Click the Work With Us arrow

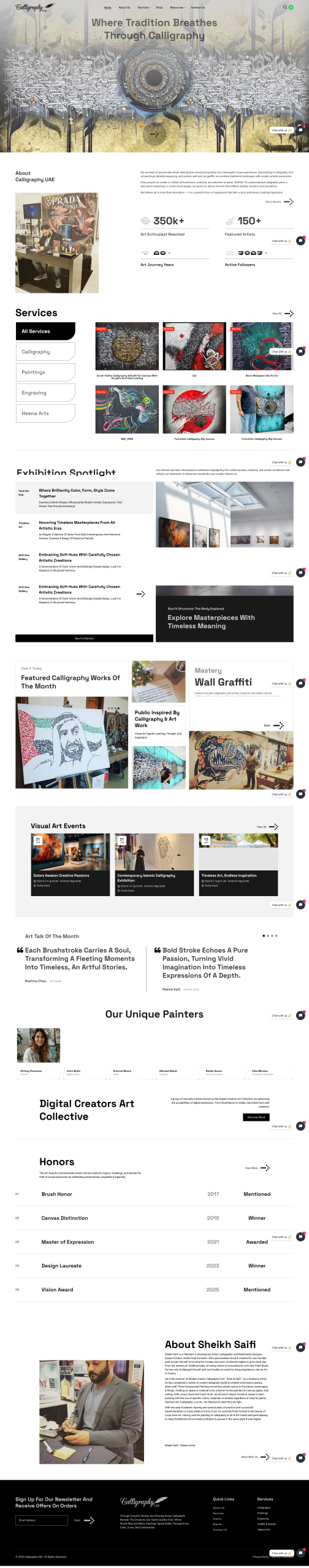coord(265,1457)
